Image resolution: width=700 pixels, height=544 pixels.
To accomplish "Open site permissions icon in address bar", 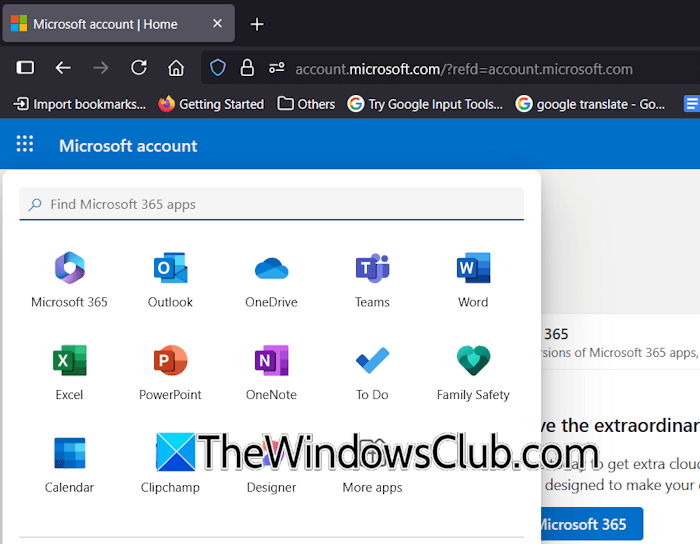I will point(277,68).
